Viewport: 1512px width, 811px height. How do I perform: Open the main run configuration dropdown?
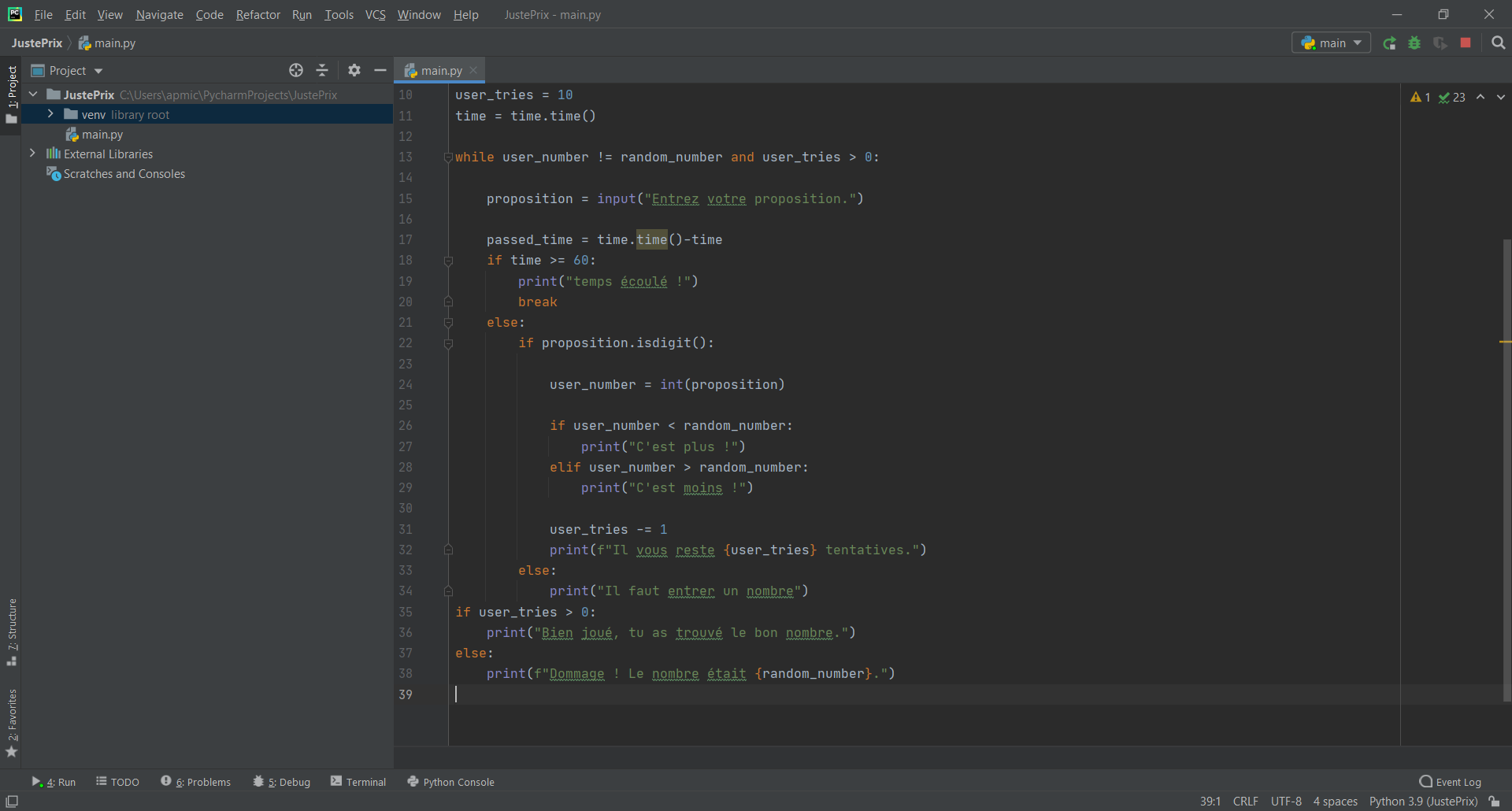point(1331,43)
